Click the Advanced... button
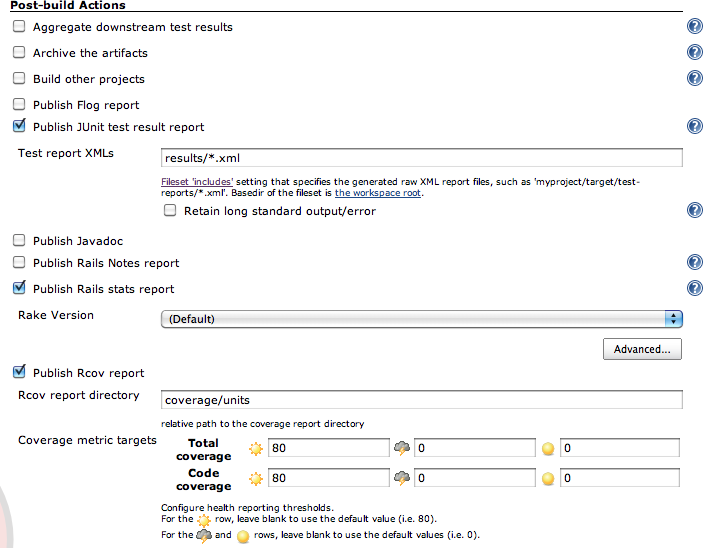This screenshot has width=703, height=548. (642, 349)
